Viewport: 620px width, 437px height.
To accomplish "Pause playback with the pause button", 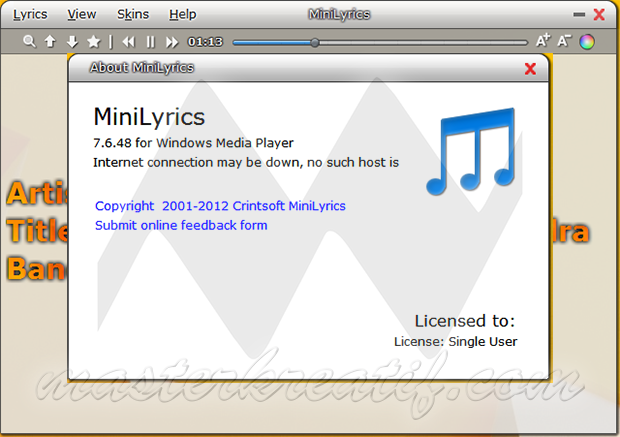I will tap(150, 42).
